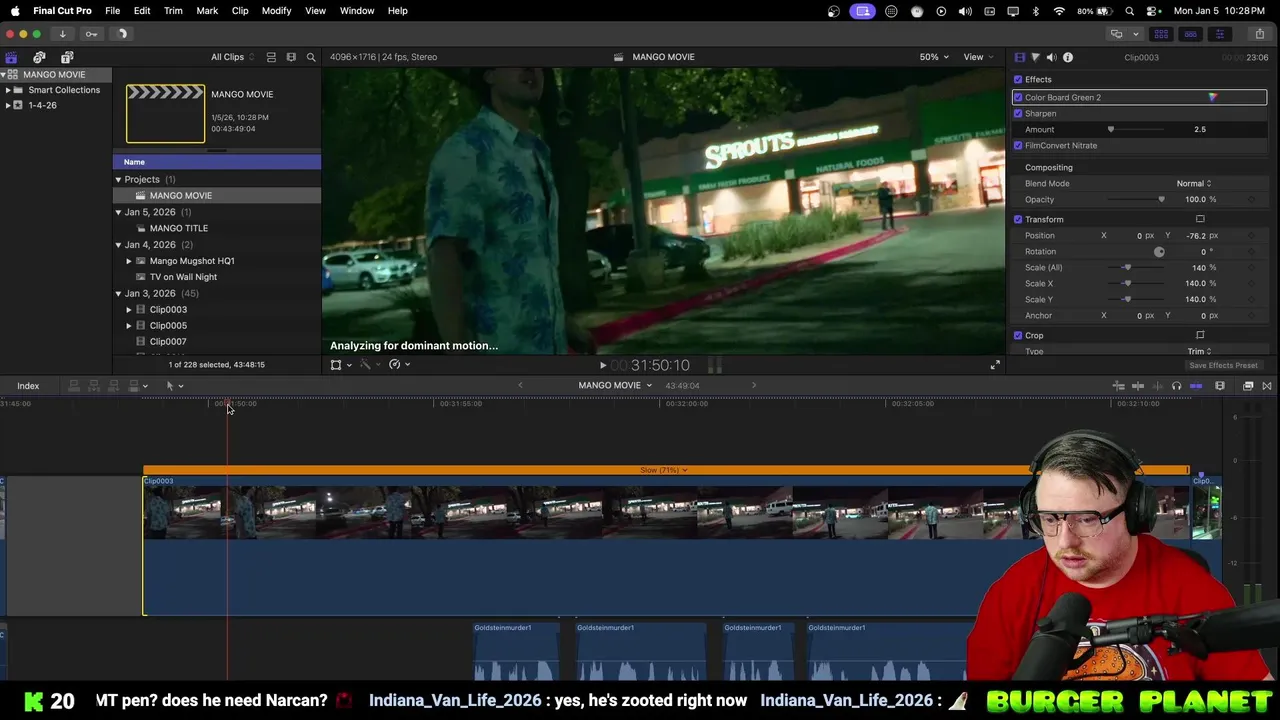Screen dimensions: 1280x720
Task: Toggle Timeline visibility button in toolbar
Action: [1190, 34]
